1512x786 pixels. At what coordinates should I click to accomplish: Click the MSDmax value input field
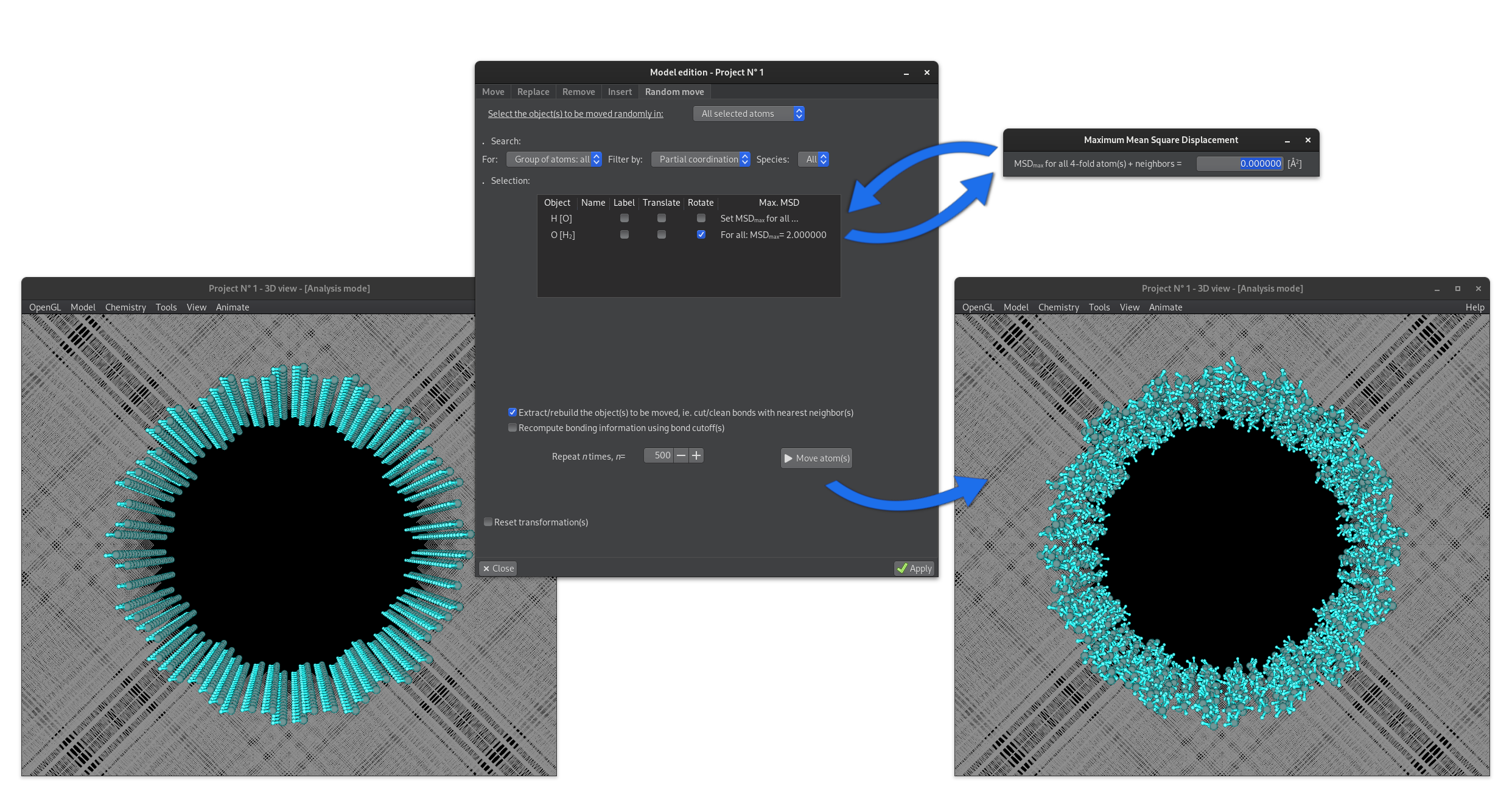tap(1239, 164)
